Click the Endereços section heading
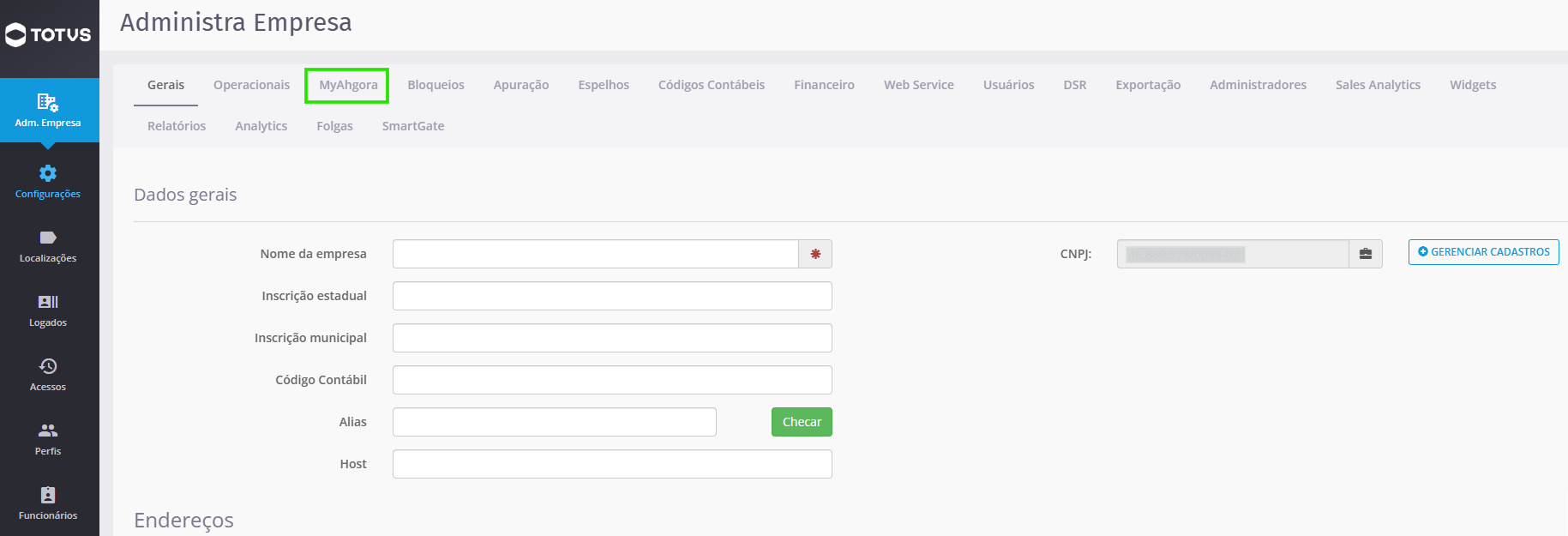1568x536 pixels. tap(183, 521)
